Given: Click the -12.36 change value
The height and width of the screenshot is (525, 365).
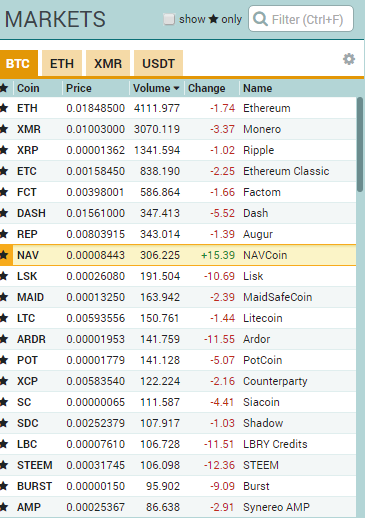Looking at the screenshot, I should pos(219,465).
